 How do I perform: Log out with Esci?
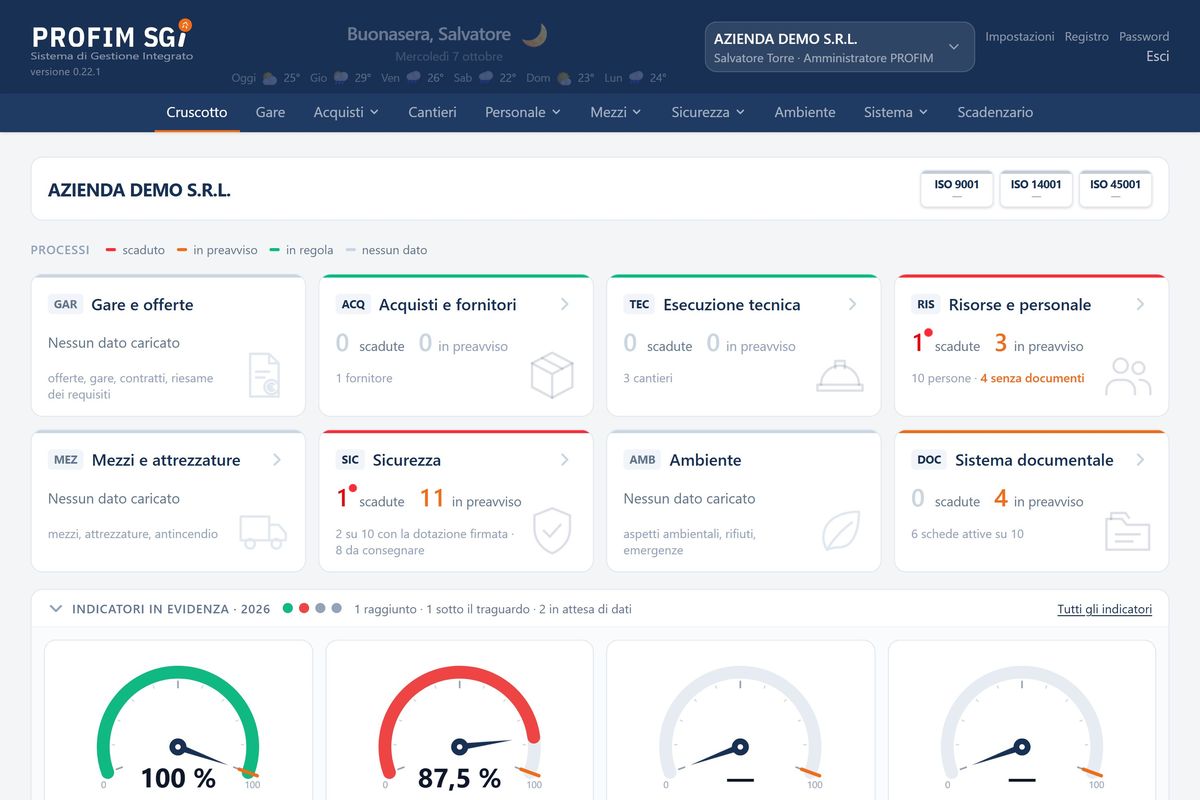point(1158,56)
